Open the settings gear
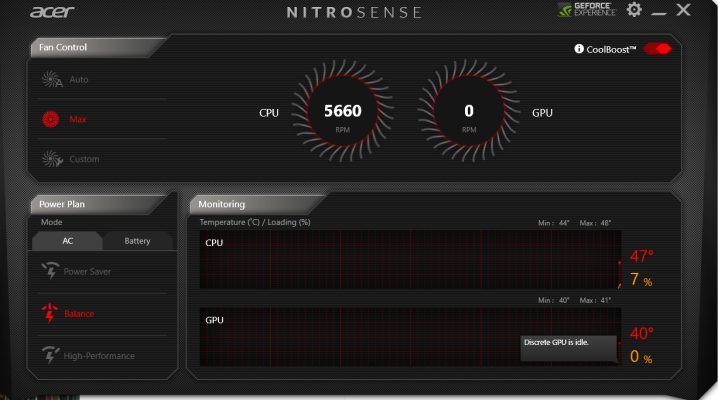Image resolution: width=718 pixels, height=400 pixels. [x=634, y=10]
